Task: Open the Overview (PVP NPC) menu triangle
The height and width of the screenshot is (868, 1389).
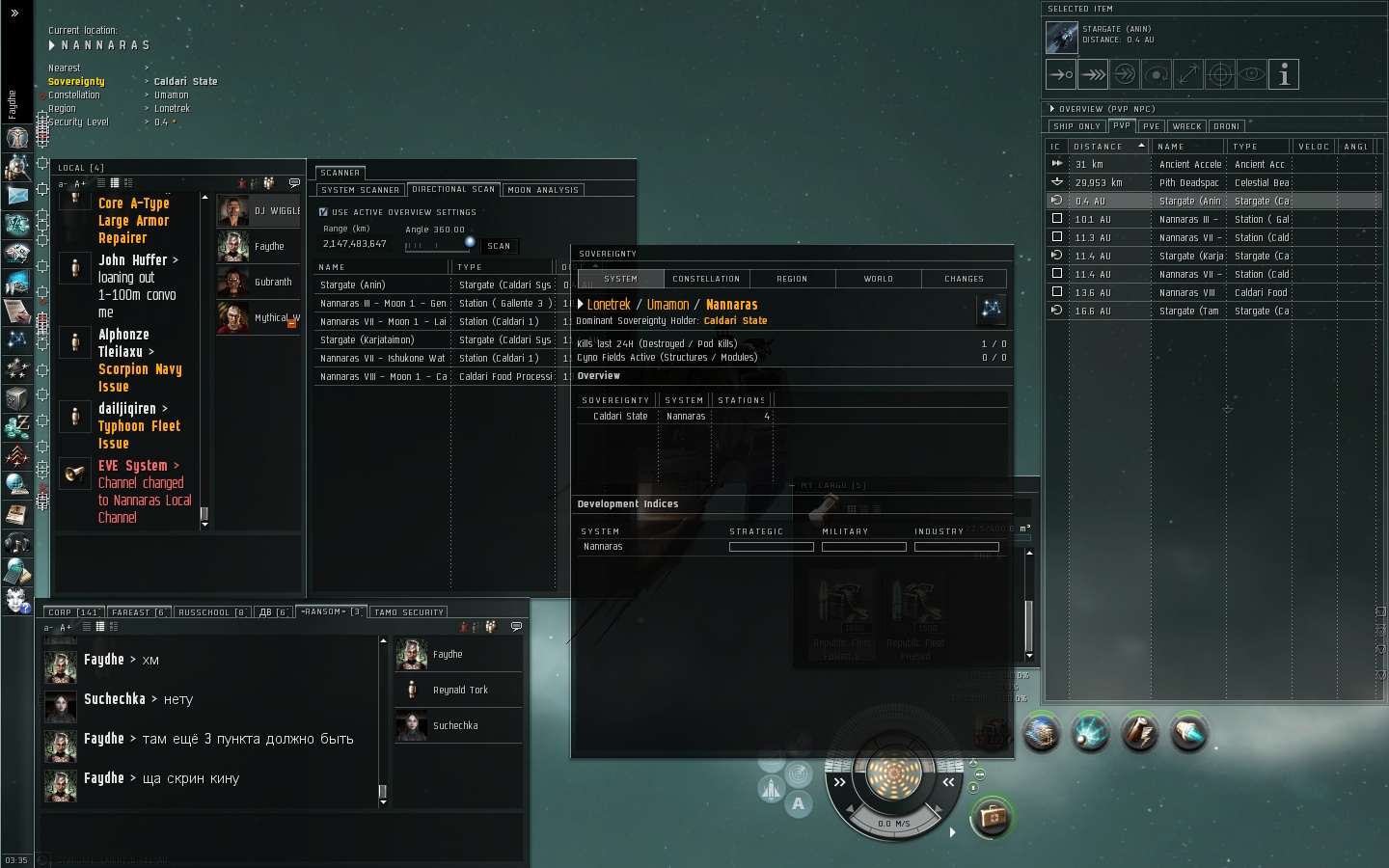Action: click(1052, 109)
